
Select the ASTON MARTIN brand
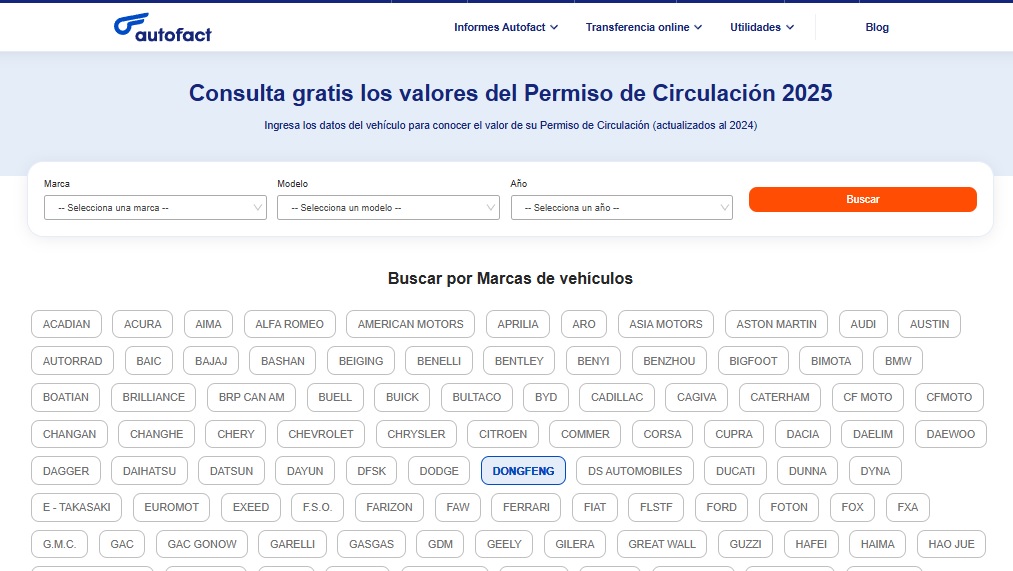click(777, 324)
